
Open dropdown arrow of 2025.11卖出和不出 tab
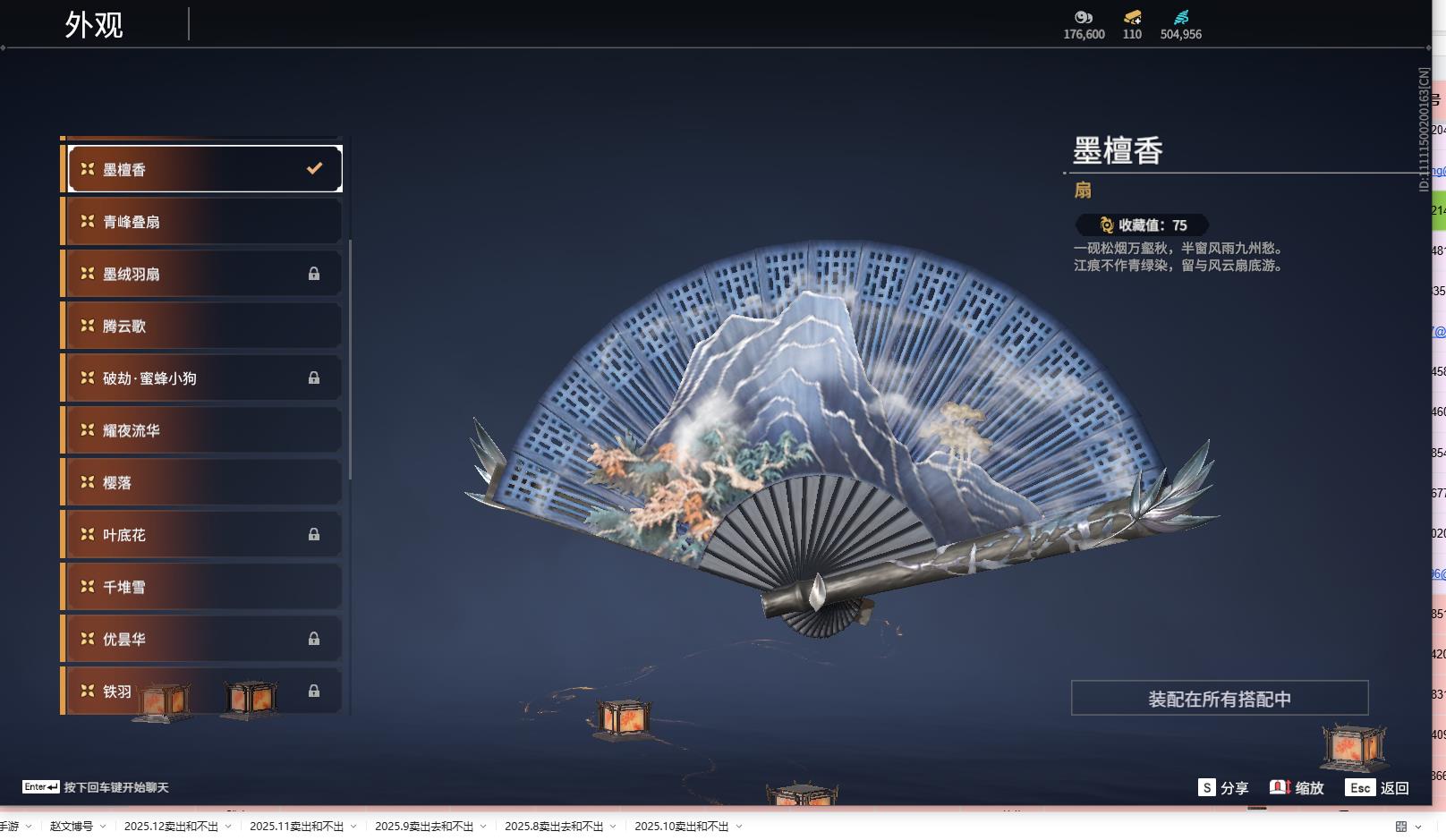click(353, 827)
